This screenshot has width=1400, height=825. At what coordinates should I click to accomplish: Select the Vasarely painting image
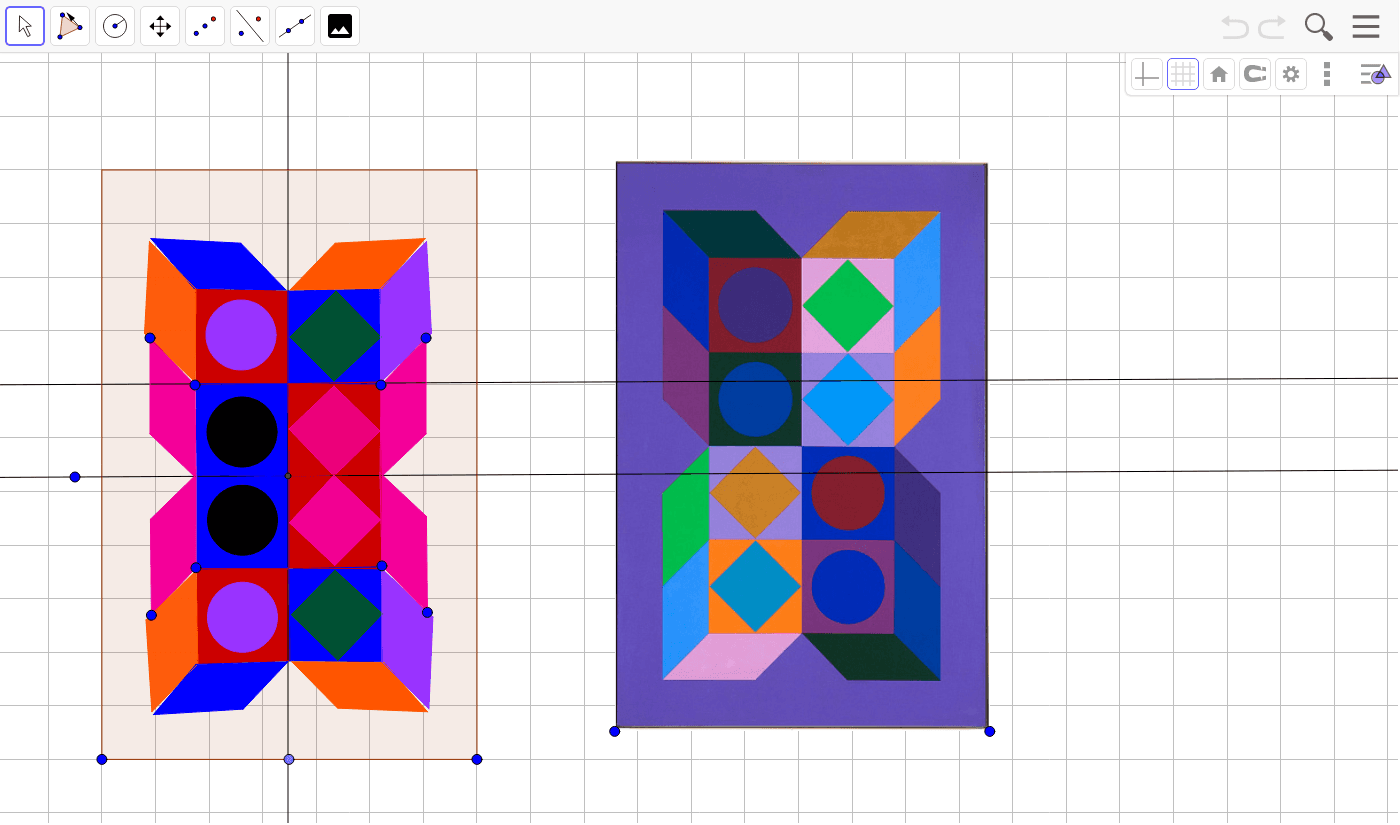[x=802, y=445]
